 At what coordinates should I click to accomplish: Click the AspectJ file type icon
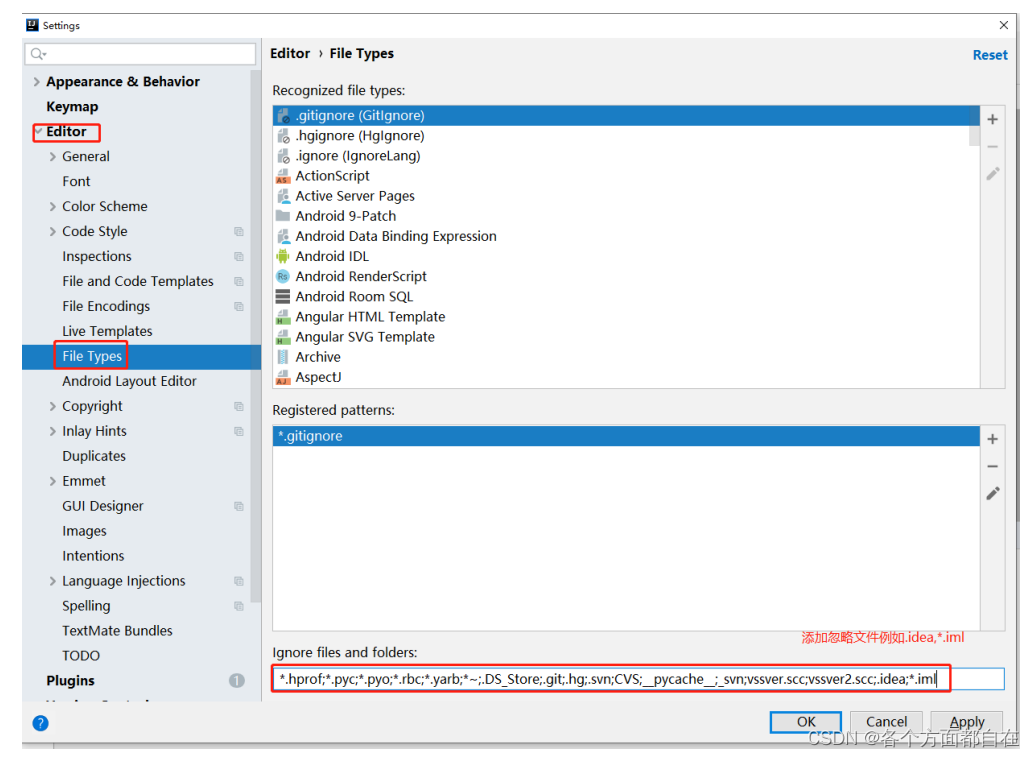click(283, 378)
